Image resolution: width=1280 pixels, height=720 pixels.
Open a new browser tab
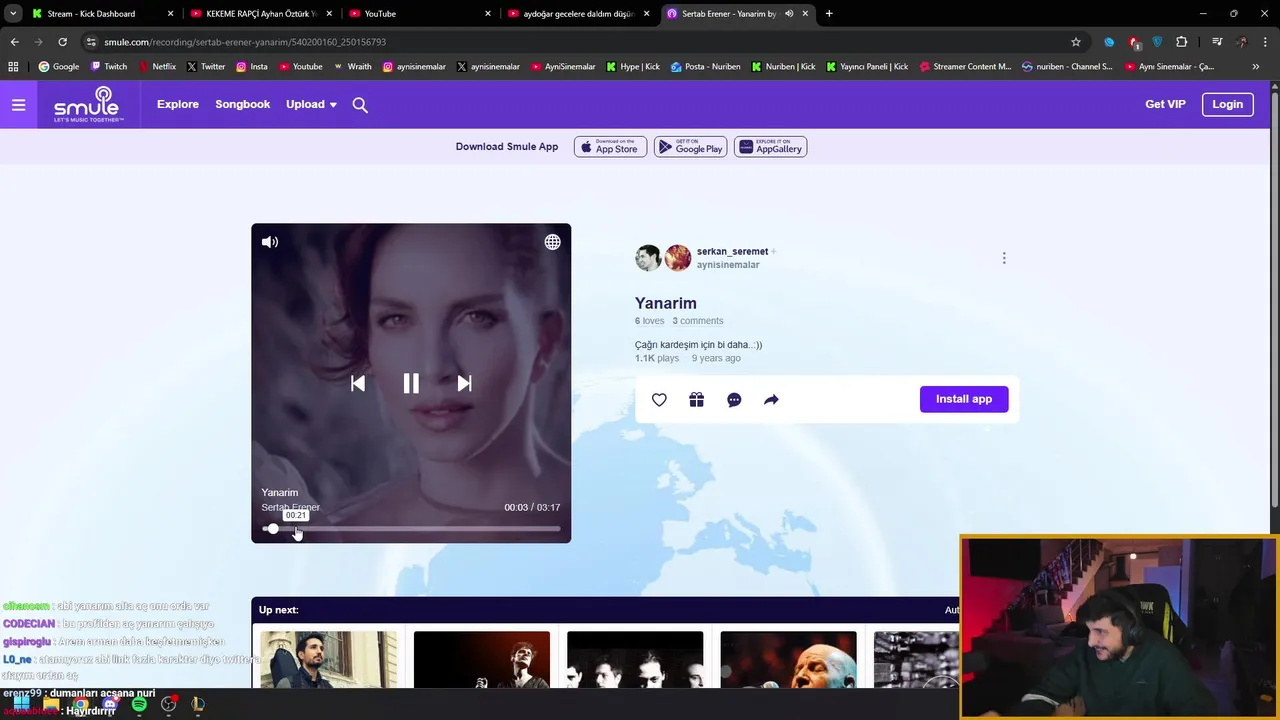[829, 14]
